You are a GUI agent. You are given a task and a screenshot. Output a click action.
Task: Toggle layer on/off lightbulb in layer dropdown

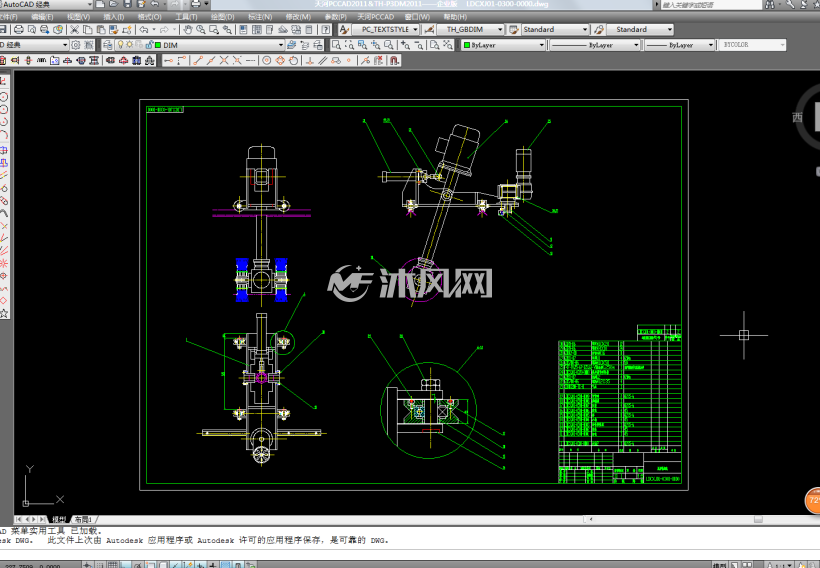(120, 45)
